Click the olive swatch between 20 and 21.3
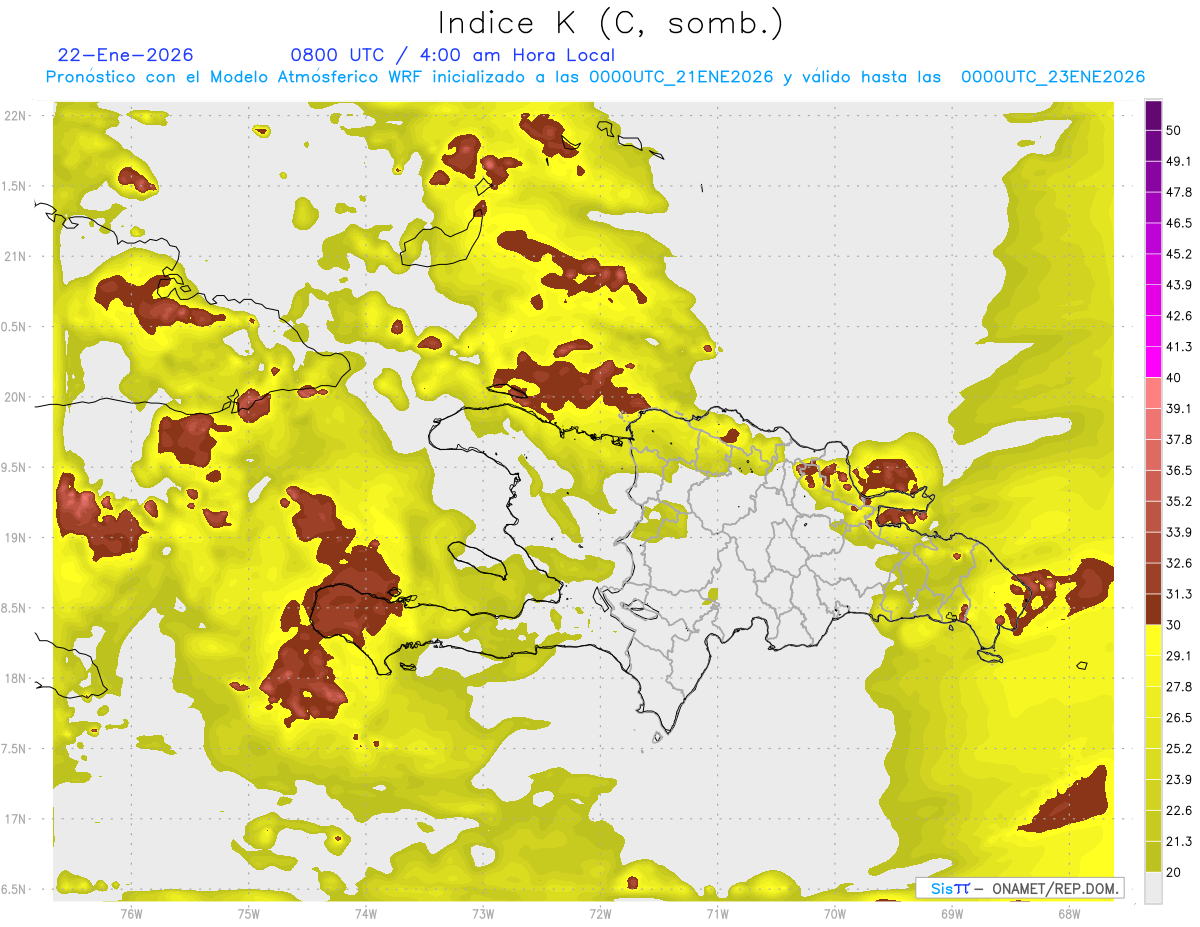The height and width of the screenshot is (927, 1200). click(x=1154, y=857)
